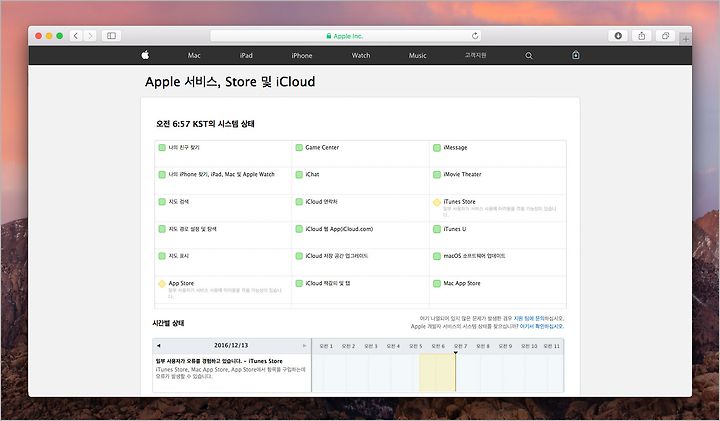Open the iPad menu in Apple nav
The image size is (720, 421).
[246, 56]
